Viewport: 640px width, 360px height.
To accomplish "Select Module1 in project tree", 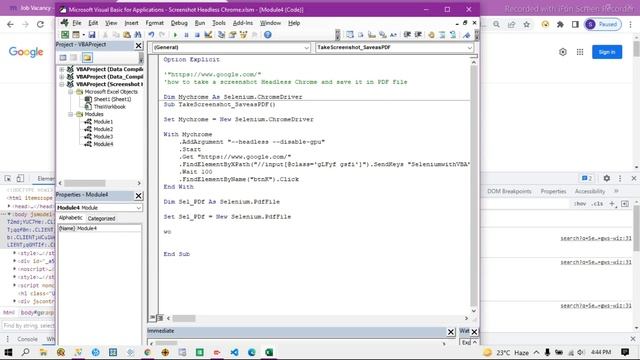I will pyautogui.click(x=103, y=122).
